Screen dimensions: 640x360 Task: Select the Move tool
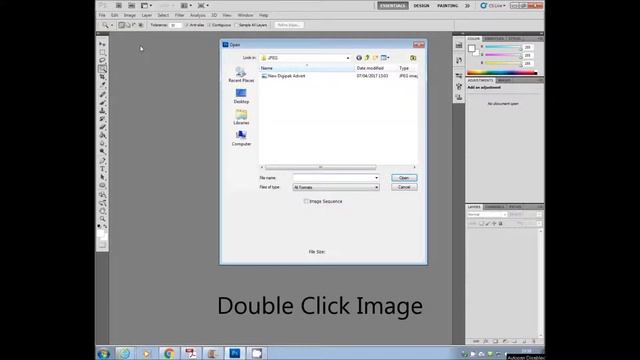(102, 44)
